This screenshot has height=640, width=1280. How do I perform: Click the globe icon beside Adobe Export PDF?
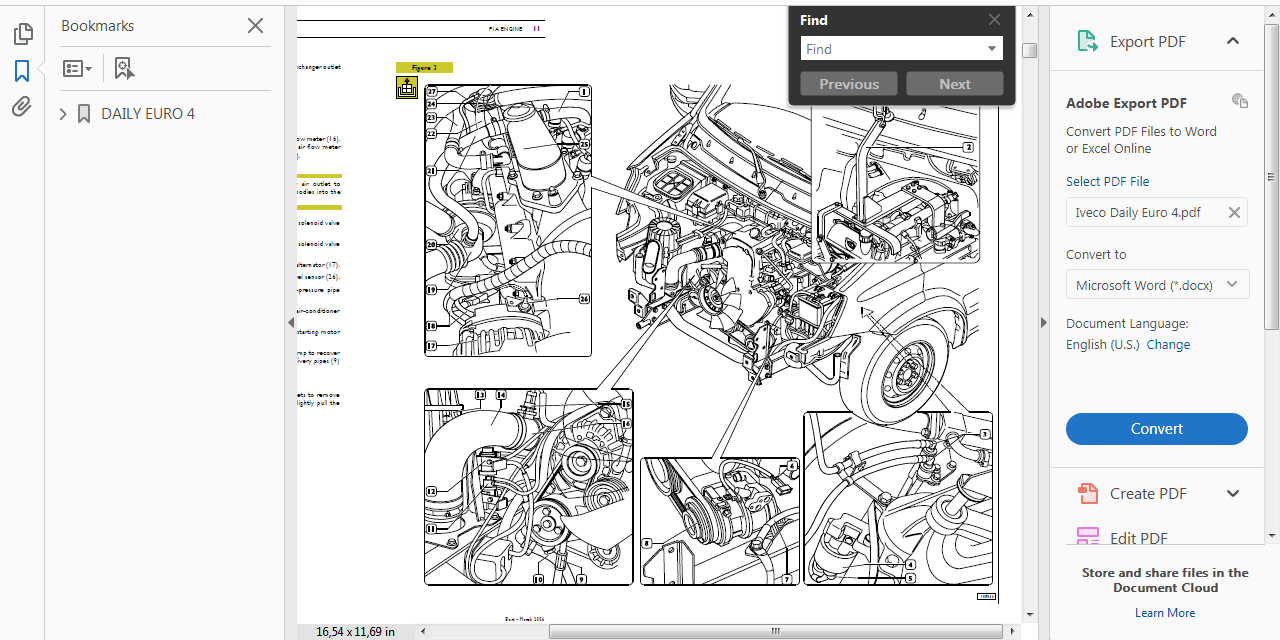tap(1239, 101)
